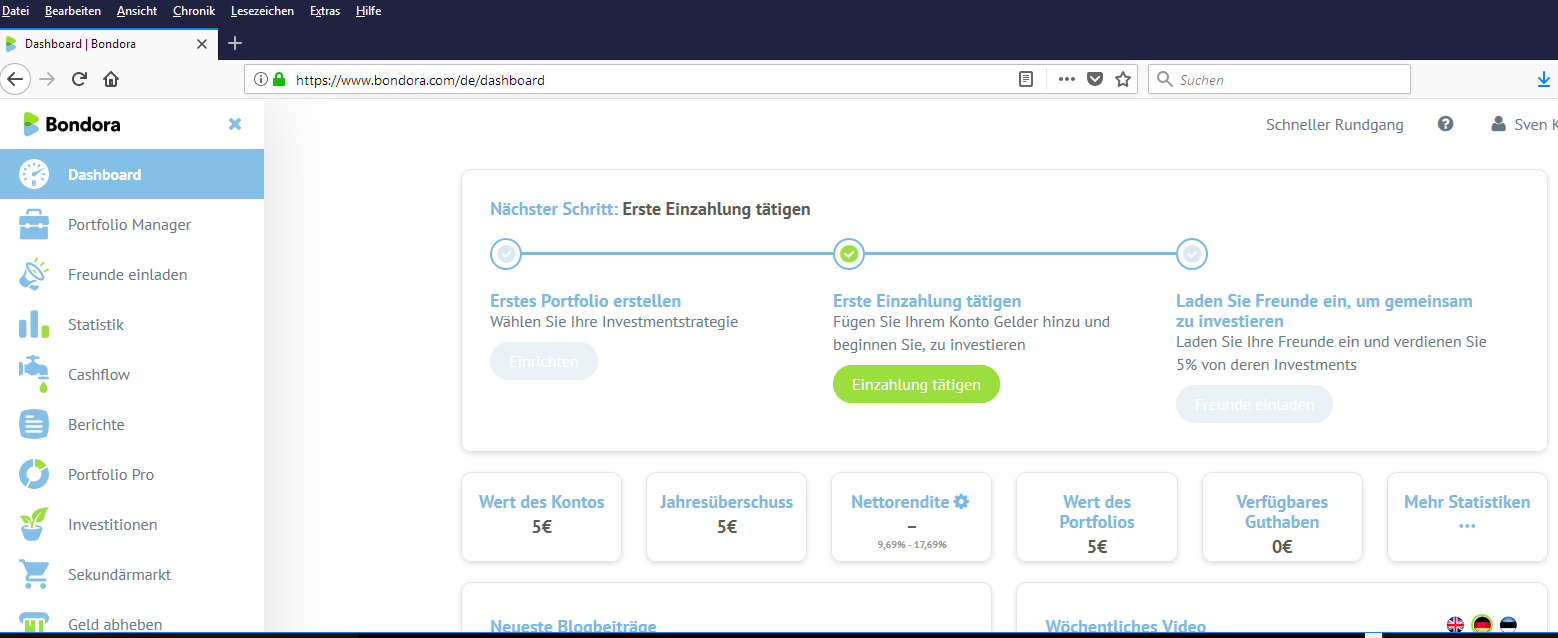The height and width of the screenshot is (638, 1558).
Task: Click the disabled Einrichten button
Action: 544,361
